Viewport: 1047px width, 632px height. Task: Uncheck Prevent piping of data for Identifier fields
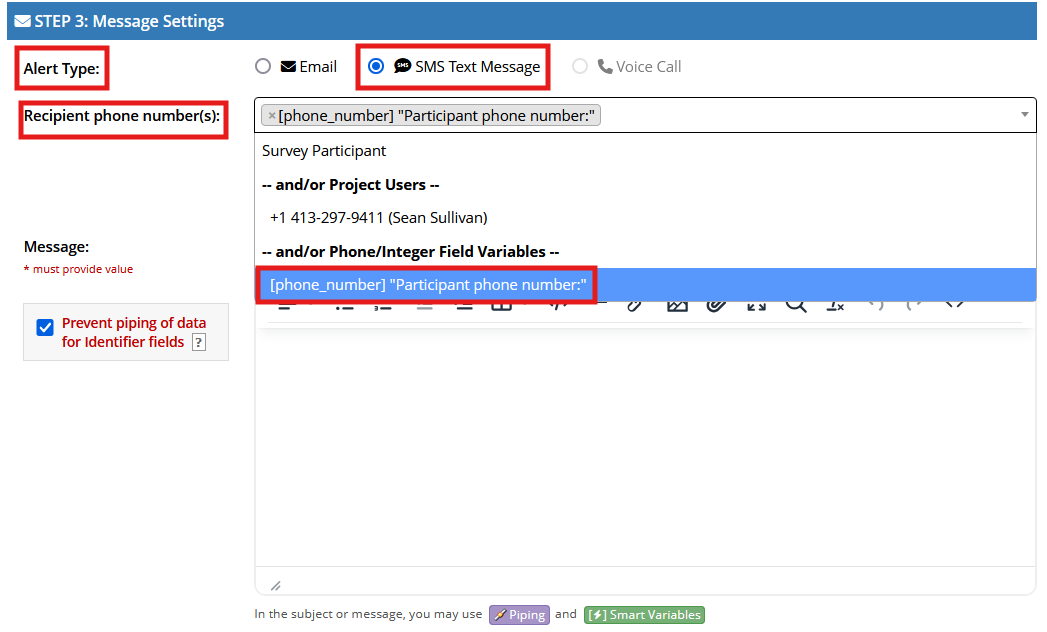click(45, 327)
